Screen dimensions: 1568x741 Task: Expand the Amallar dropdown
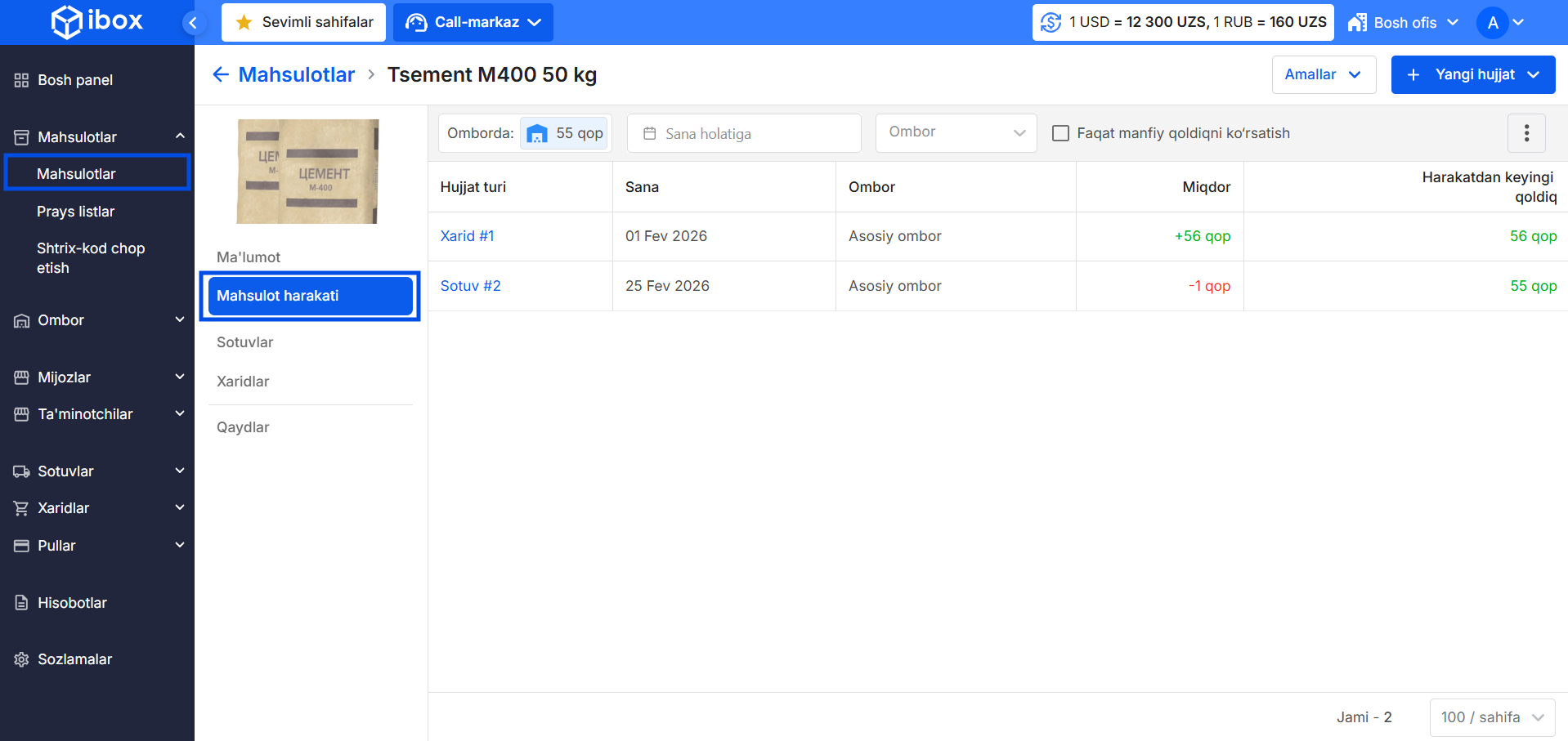[x=1323, y=75]
